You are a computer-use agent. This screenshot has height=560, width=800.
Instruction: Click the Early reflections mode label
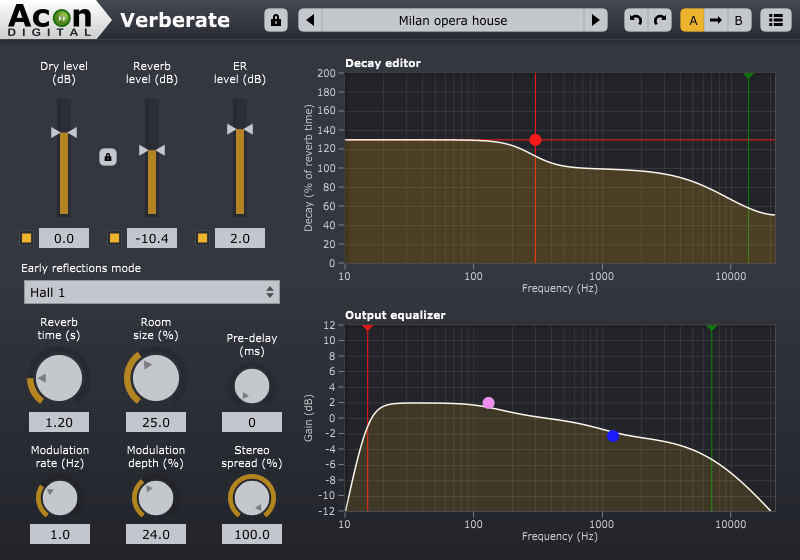point(81,268)
